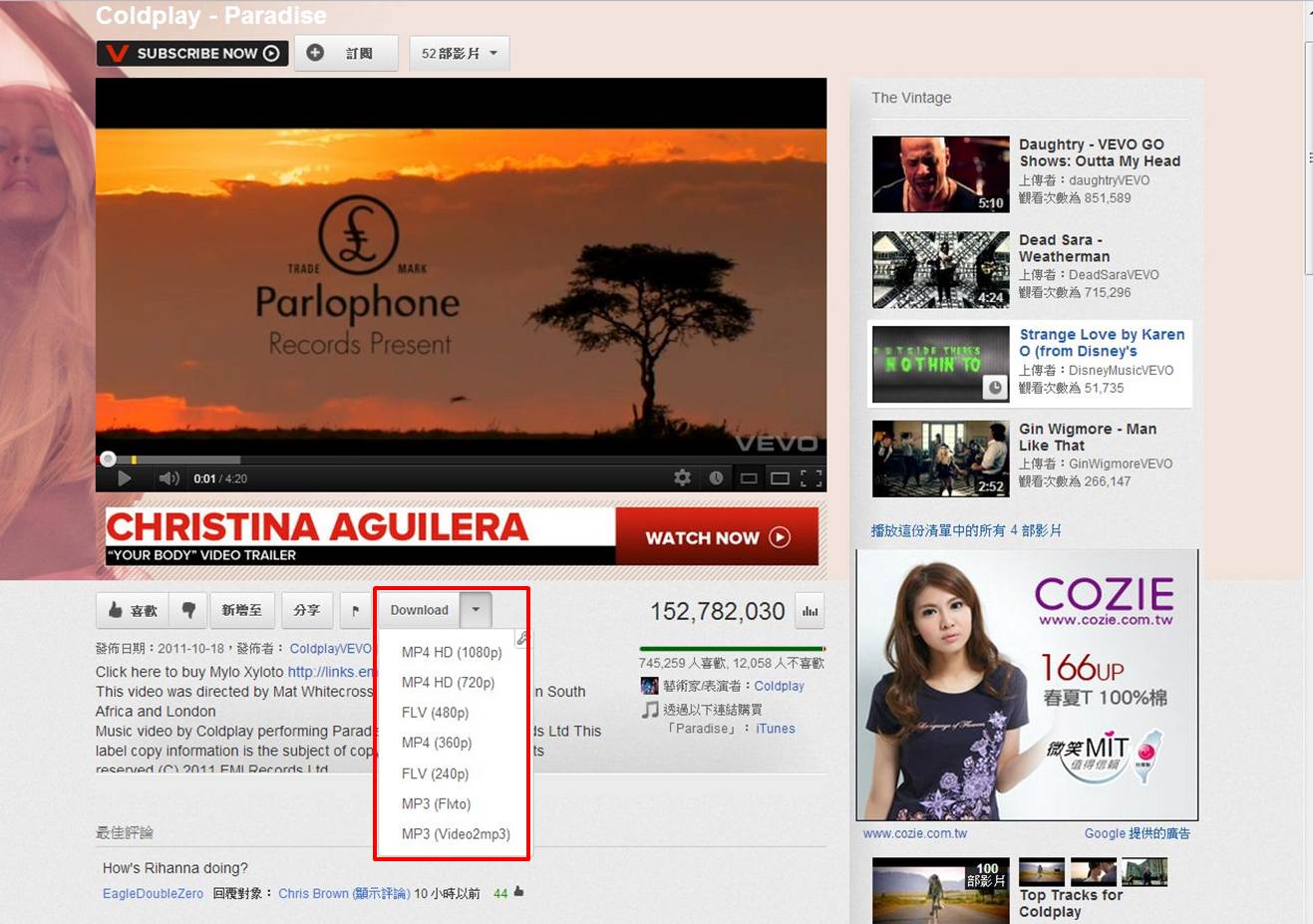Open the Google ads link
1313x924 pixels.
pos(1138,833)
